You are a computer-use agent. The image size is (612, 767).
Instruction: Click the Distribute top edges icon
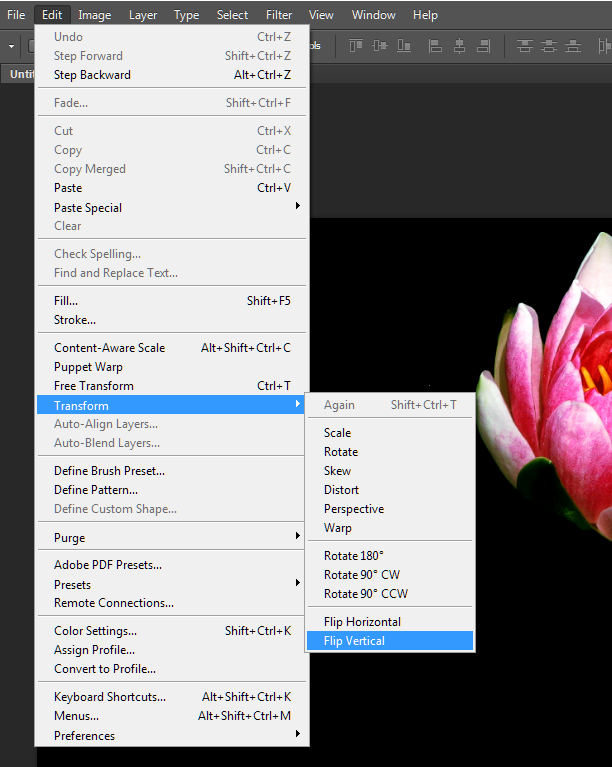[x=525, y=46]
